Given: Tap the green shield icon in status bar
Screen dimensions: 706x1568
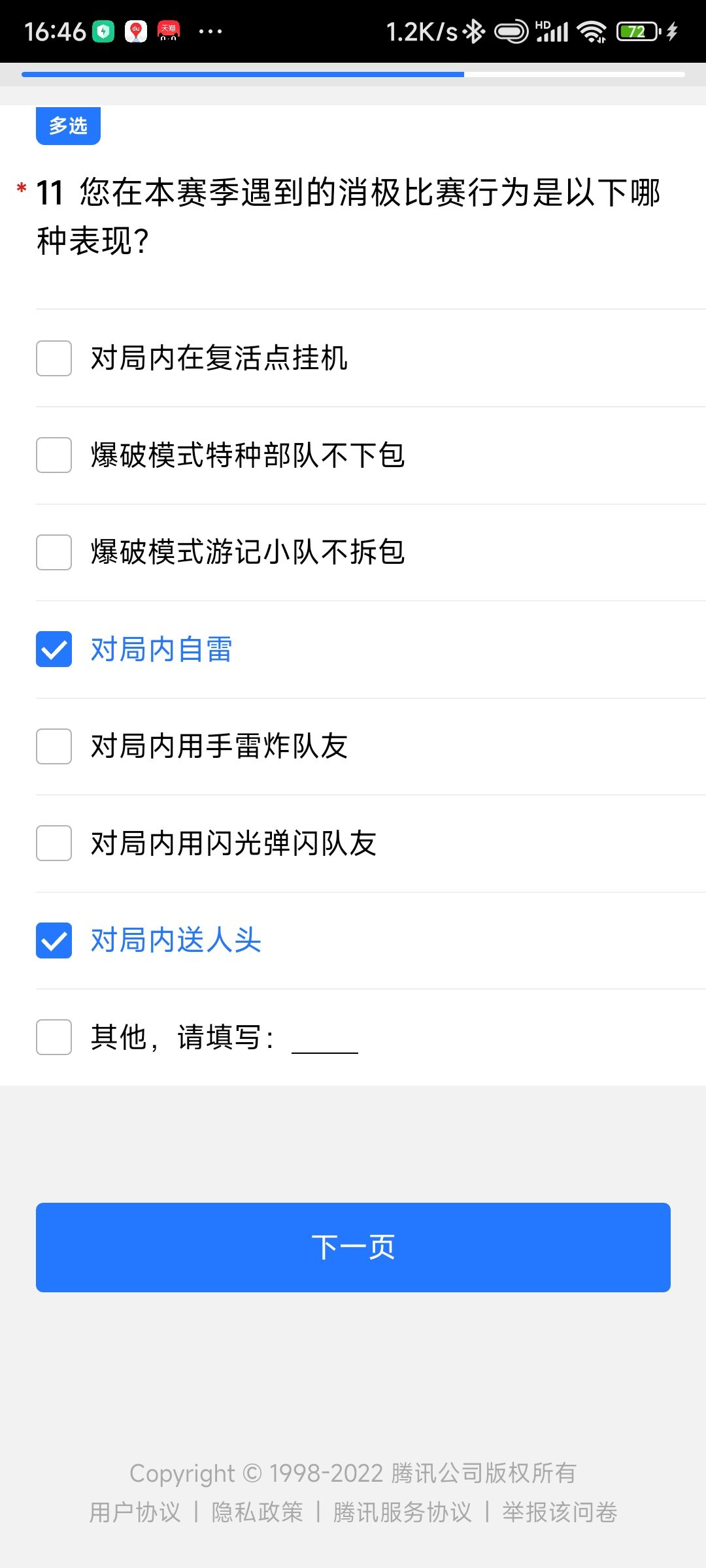Looking at the screenshot, I should click(x=103, y=31).
